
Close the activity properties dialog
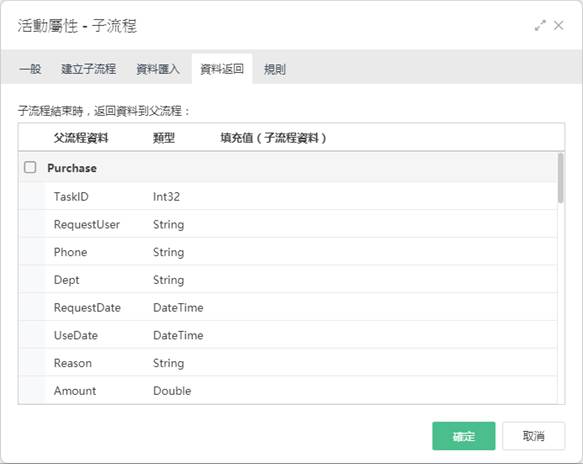pyautogui.click(x=558, y=26)
